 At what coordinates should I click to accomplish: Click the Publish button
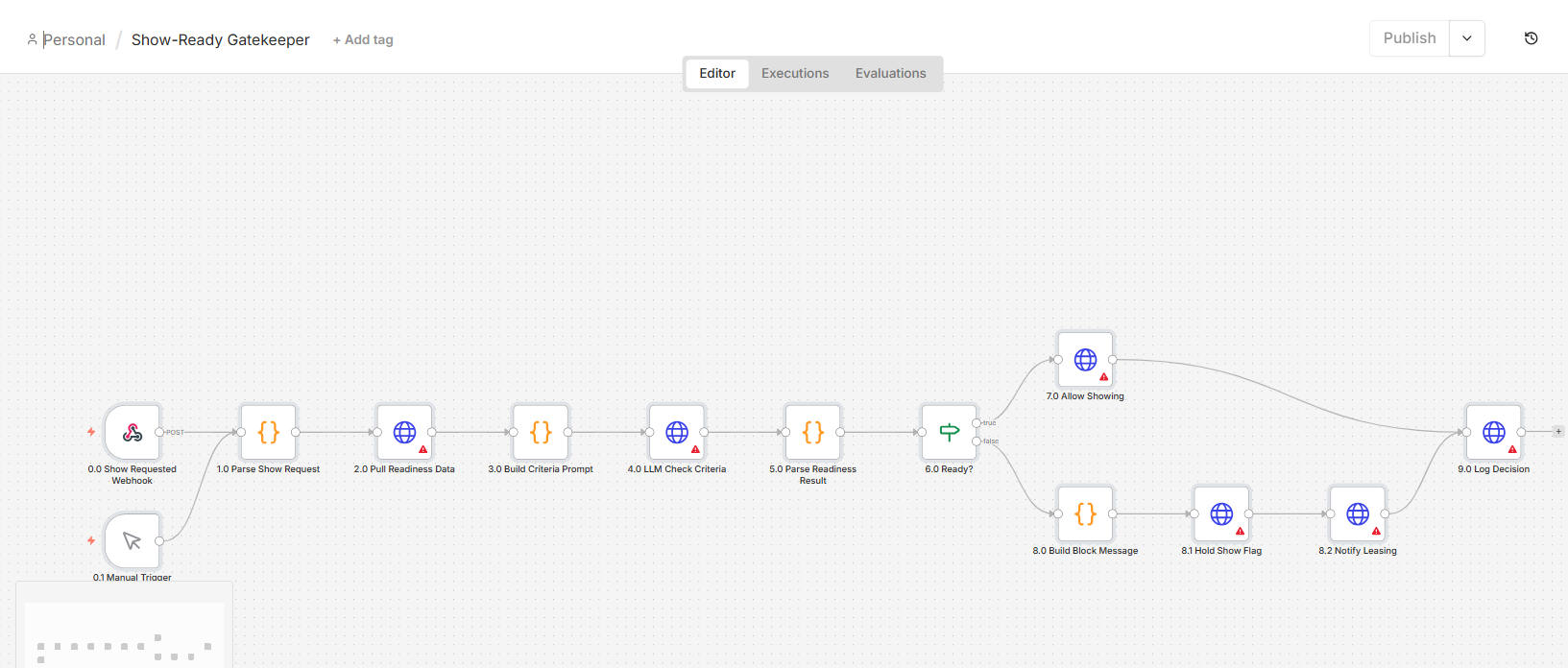click(1410, 38)
